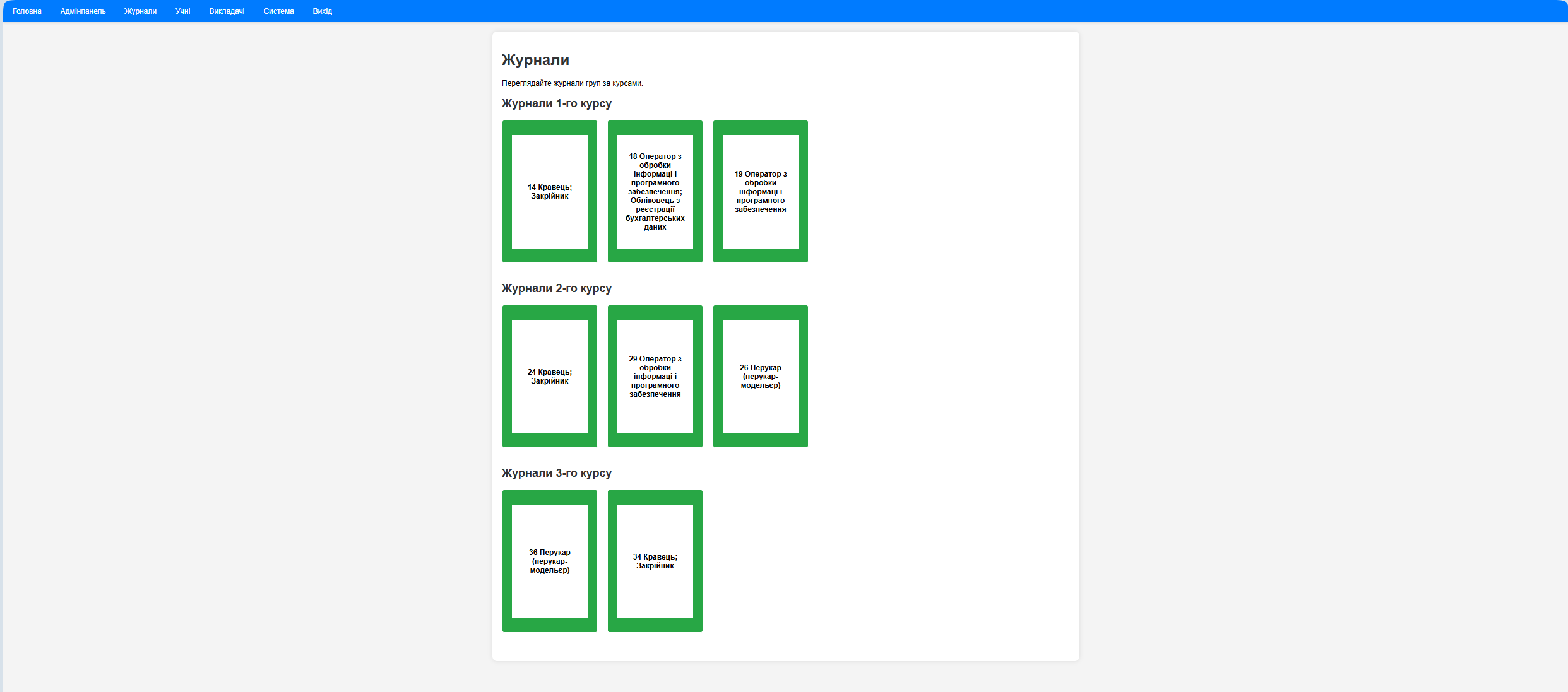Click the 29 Оператор journal card
This screenshot has width=1568, height=692.
pos(655,377)
